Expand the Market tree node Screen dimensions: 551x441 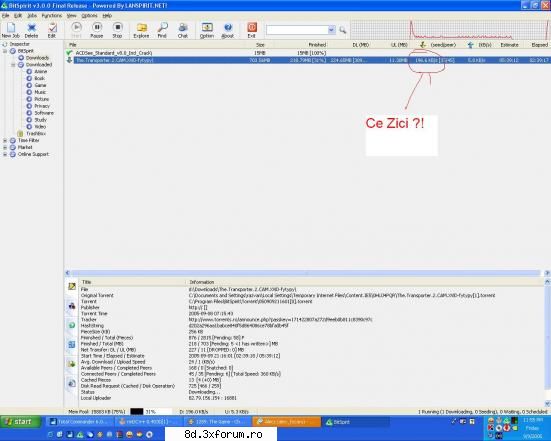click(5, 147)
